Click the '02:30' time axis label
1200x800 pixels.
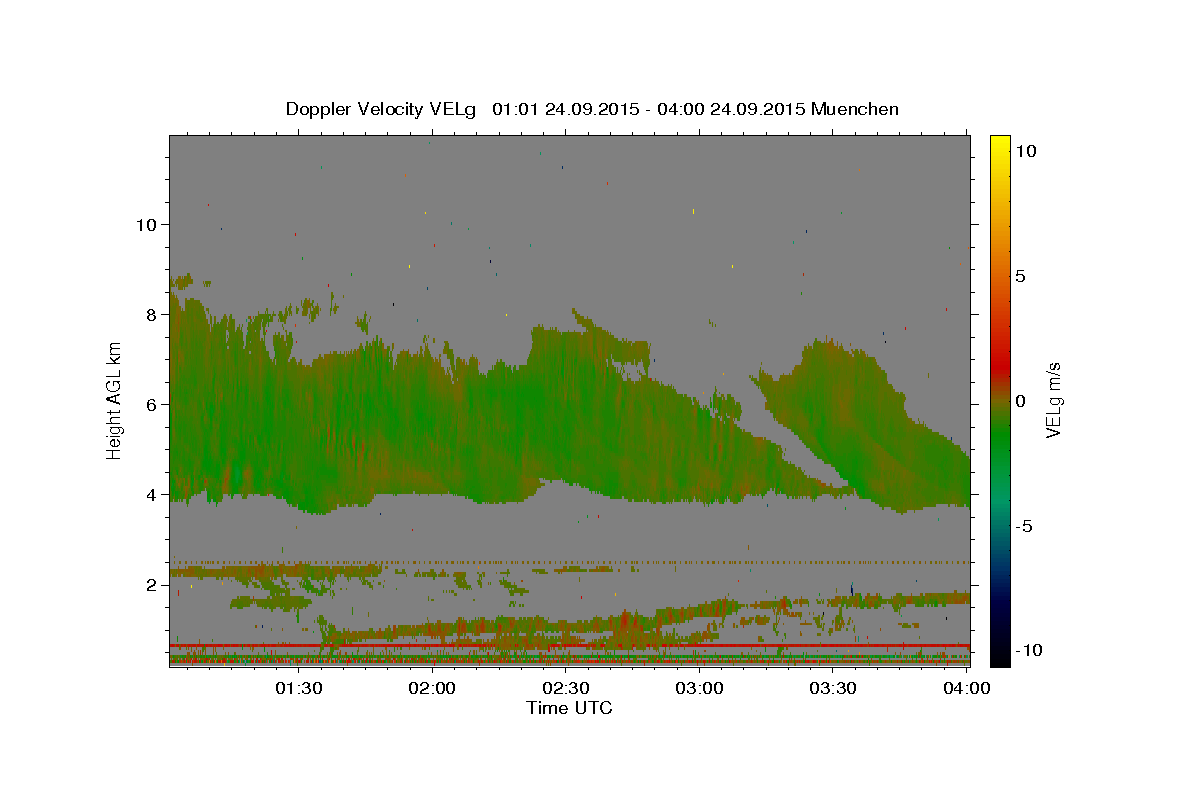pos(566,688)
